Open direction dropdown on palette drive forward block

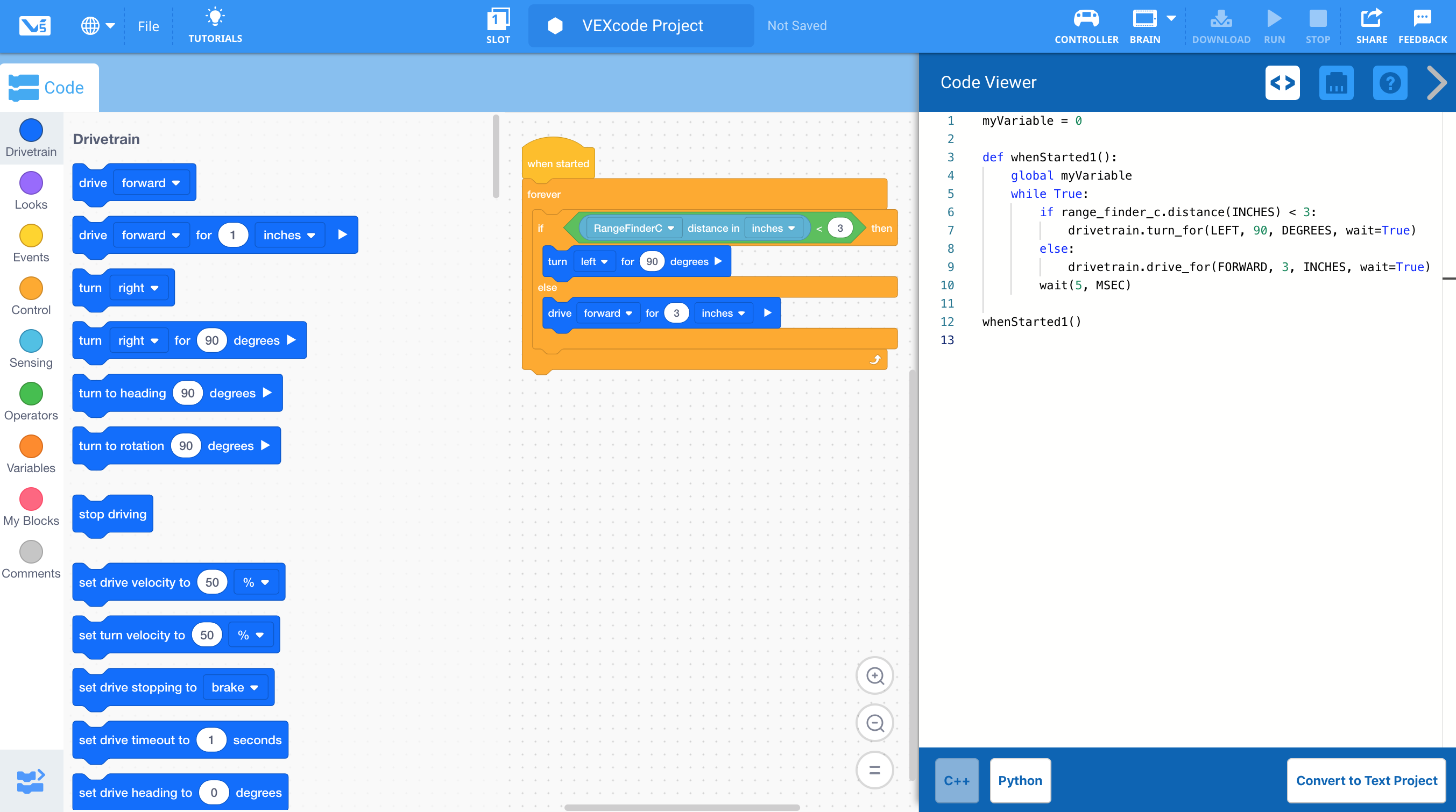click(x=151, y=182)
